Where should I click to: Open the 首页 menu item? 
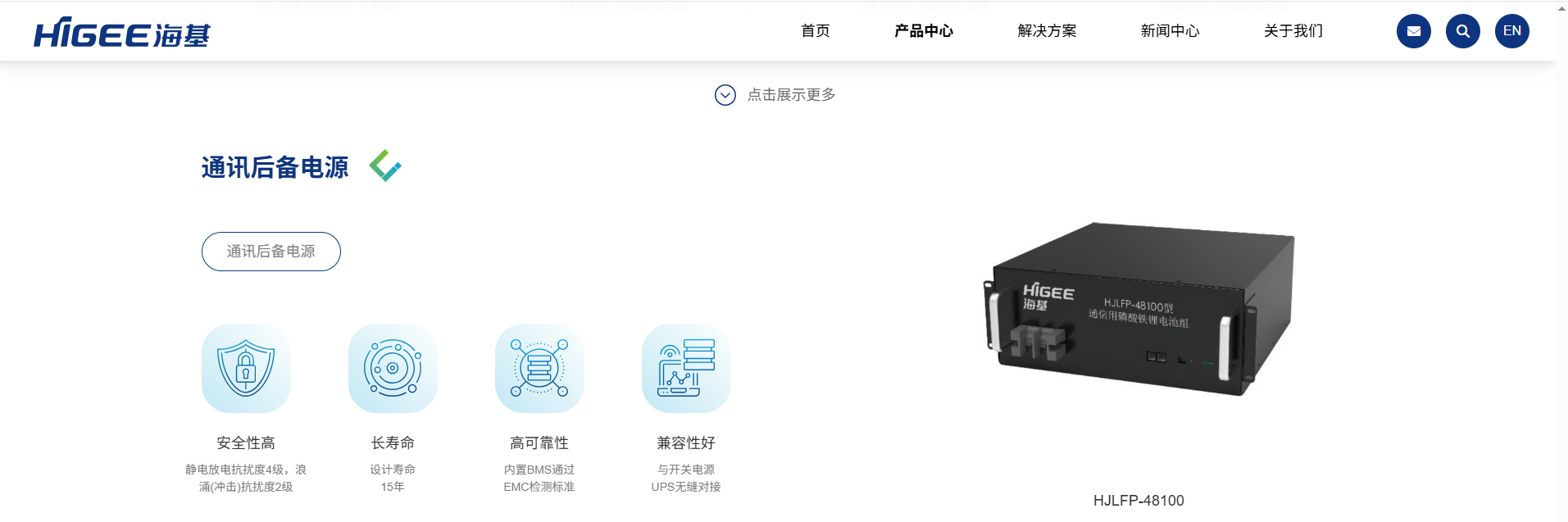click(815, 31)
